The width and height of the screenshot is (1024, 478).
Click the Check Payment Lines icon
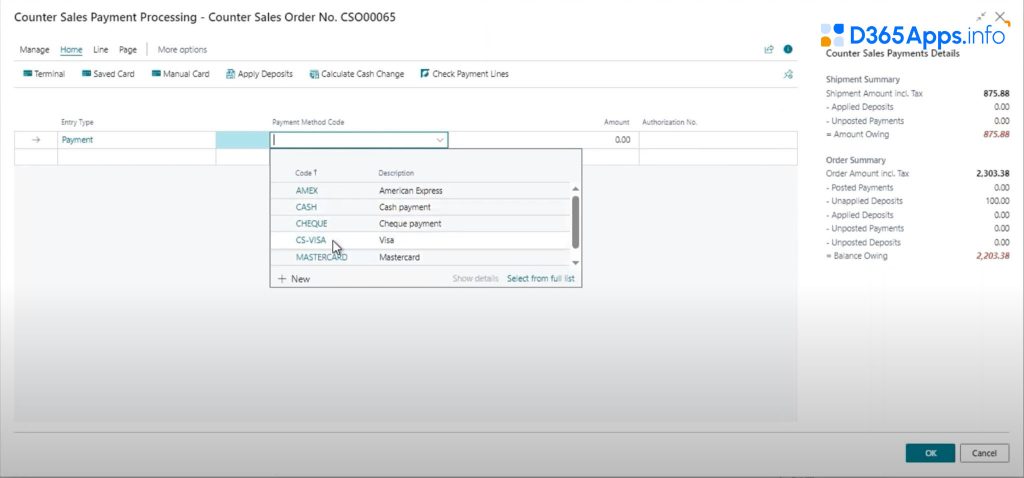(x=425, y=74)
